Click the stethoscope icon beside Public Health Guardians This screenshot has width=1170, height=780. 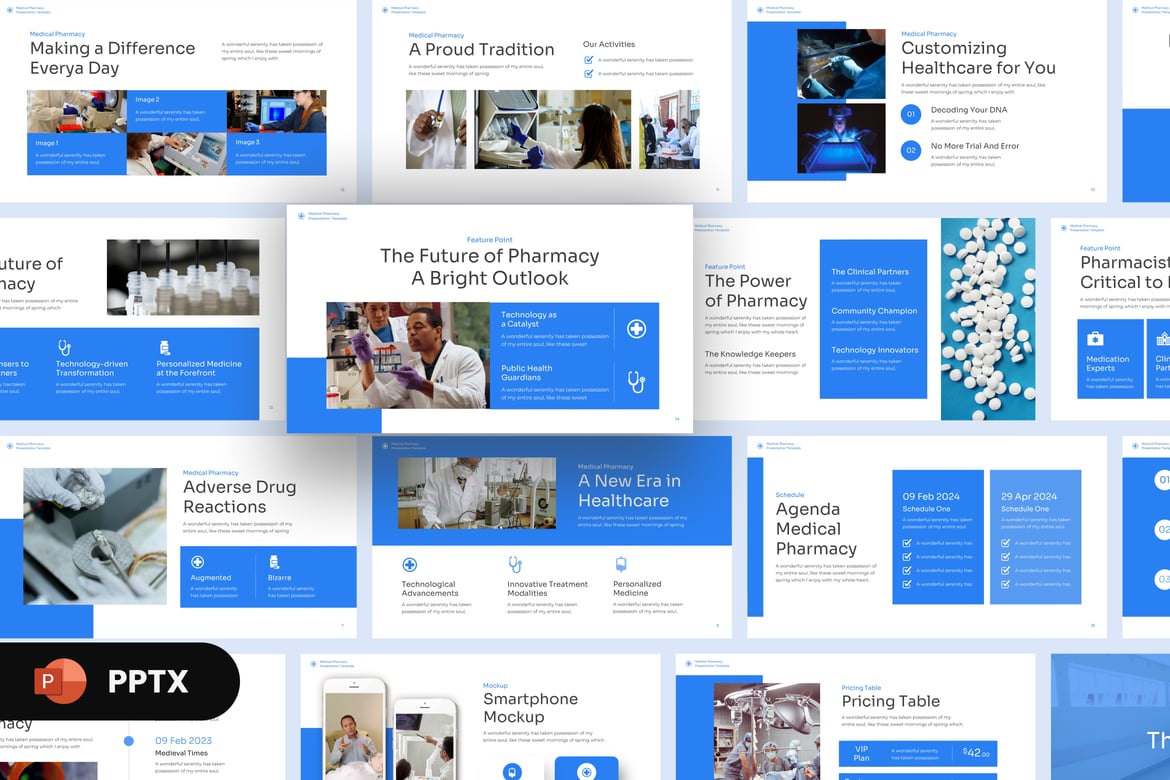(636, 382)
